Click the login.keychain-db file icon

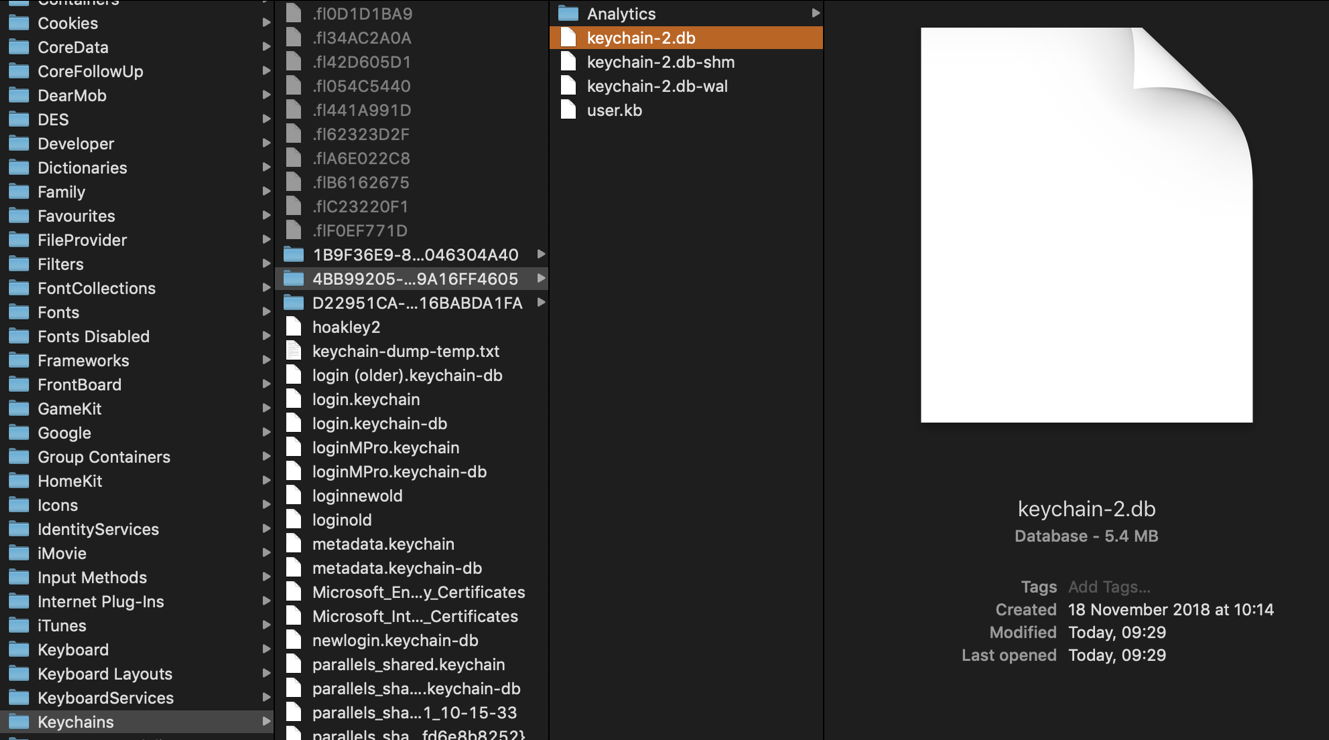point(293,423)
